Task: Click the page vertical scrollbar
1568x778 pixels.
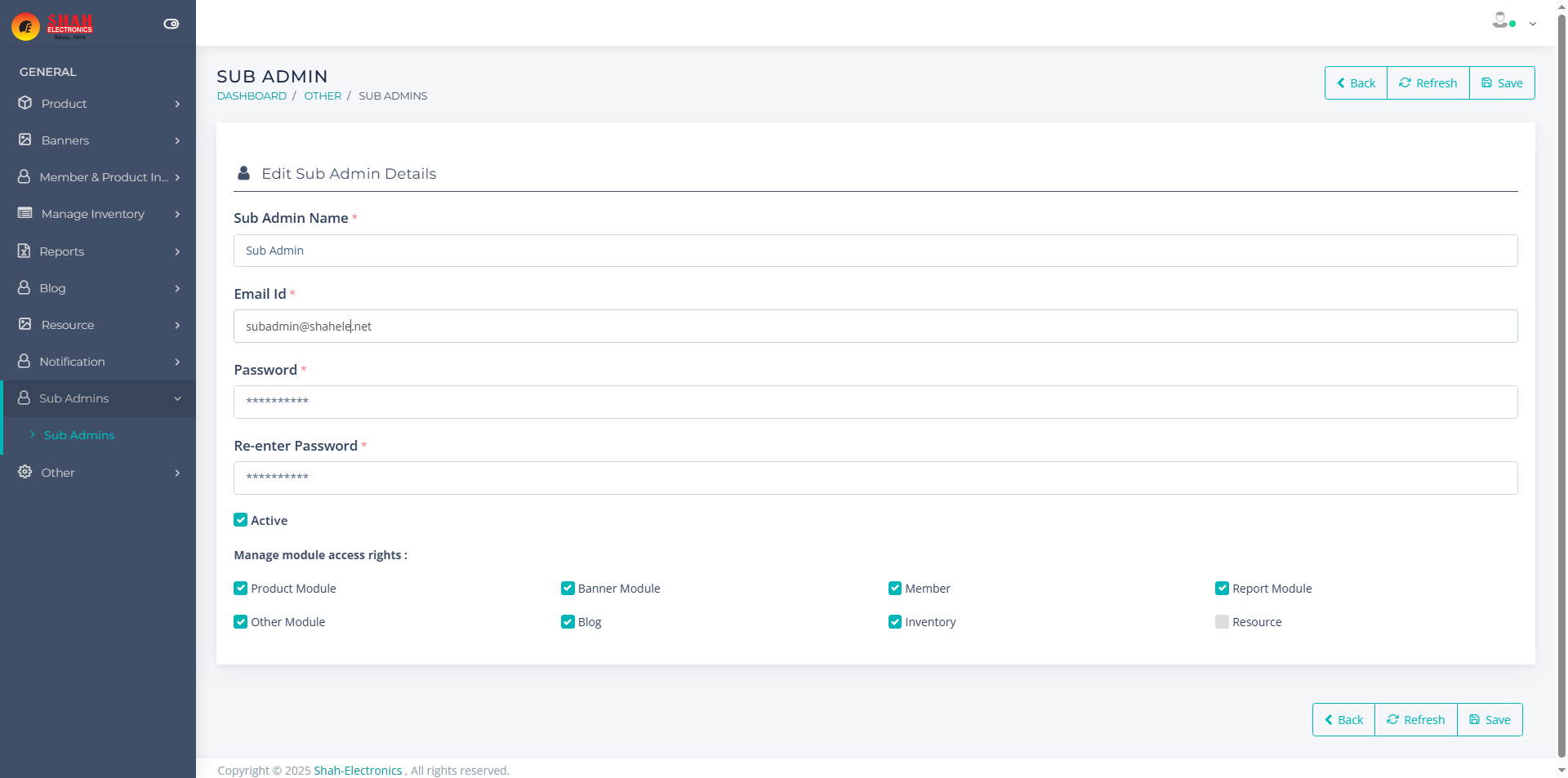Action: tap(1561, 327)
